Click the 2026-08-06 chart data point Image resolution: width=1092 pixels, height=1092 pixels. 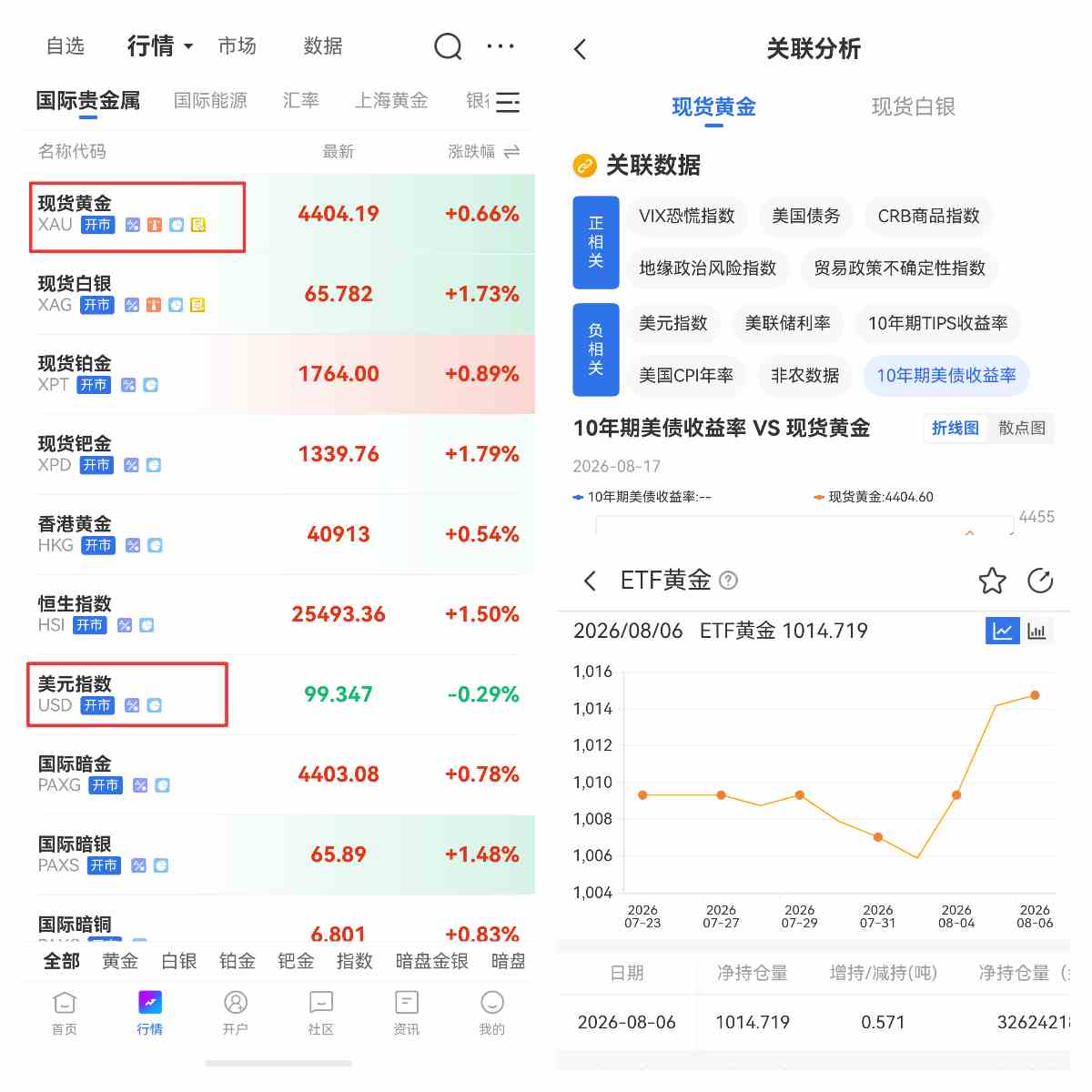click(1035, 695)
